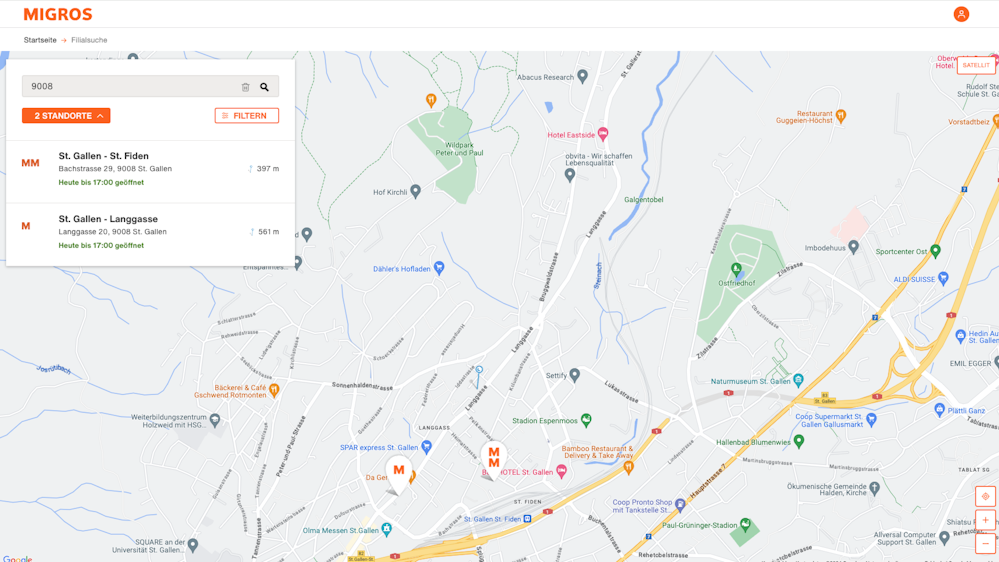Switch map to Satellit view
999x562 pixels.
[x=976, y=65]
